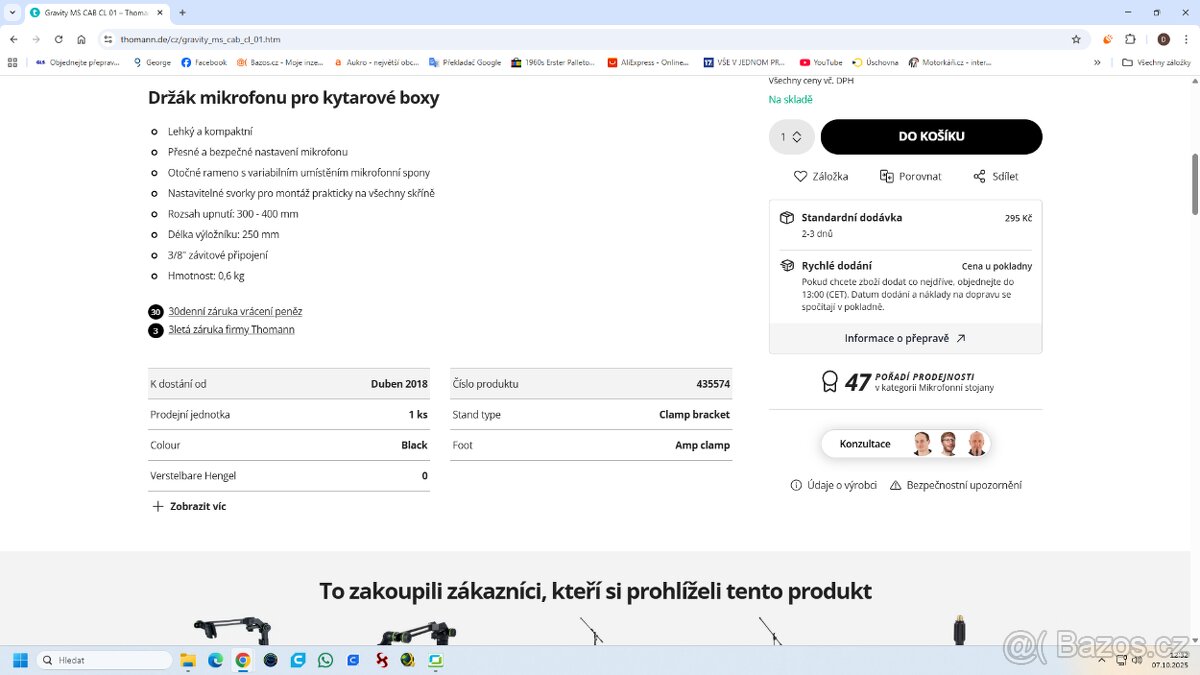Click the Údaje o výrobci info icon

click(796, 485)
